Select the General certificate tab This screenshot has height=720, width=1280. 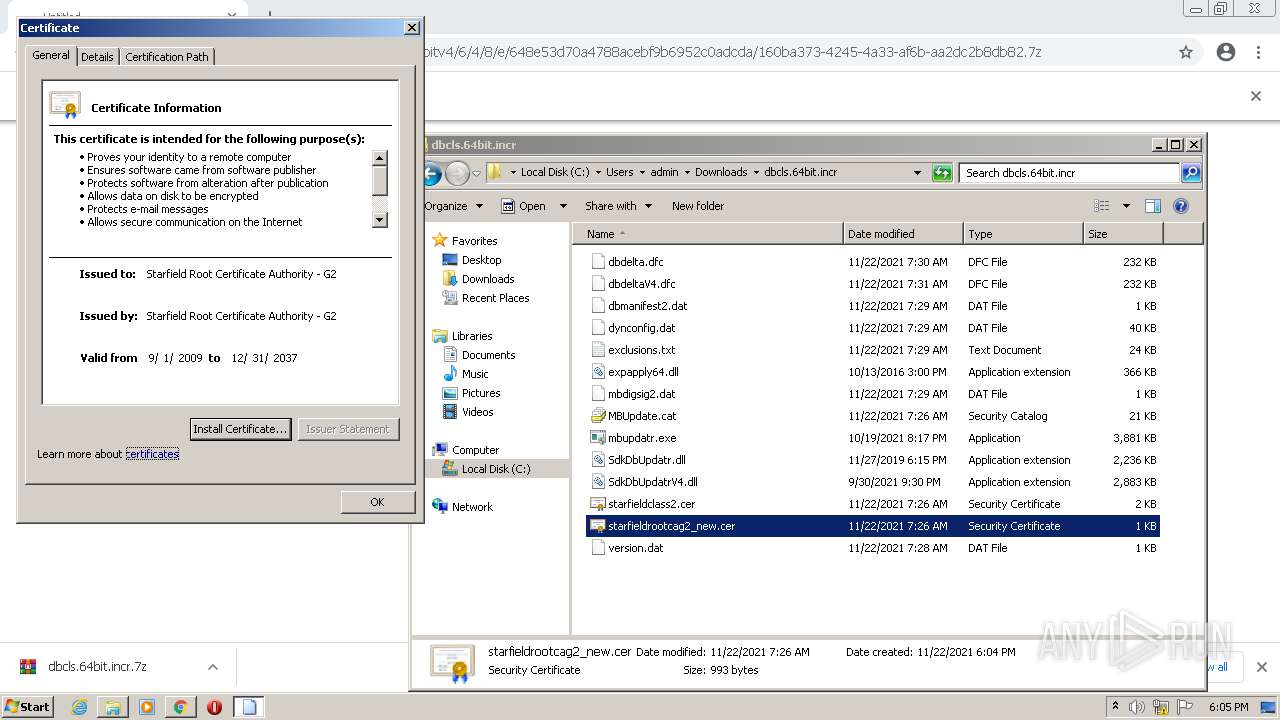coord(51,55)
